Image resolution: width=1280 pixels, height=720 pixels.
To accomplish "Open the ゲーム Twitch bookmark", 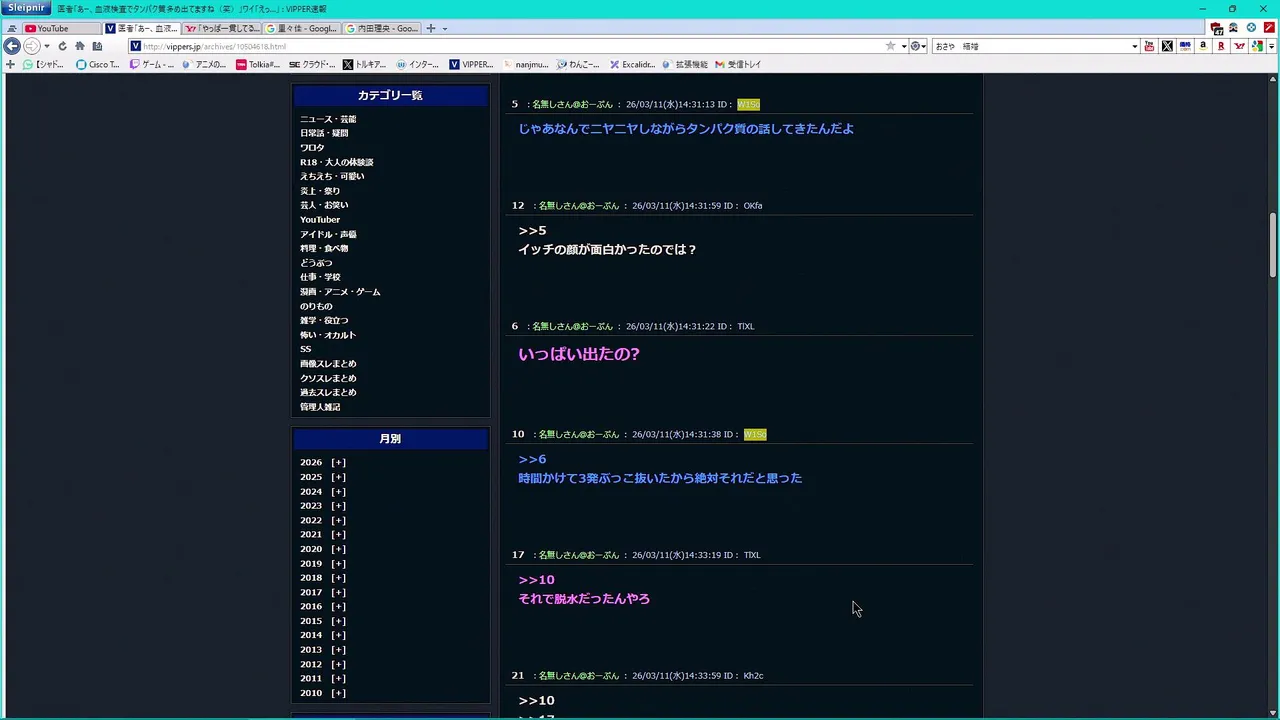I will [152, 64].
